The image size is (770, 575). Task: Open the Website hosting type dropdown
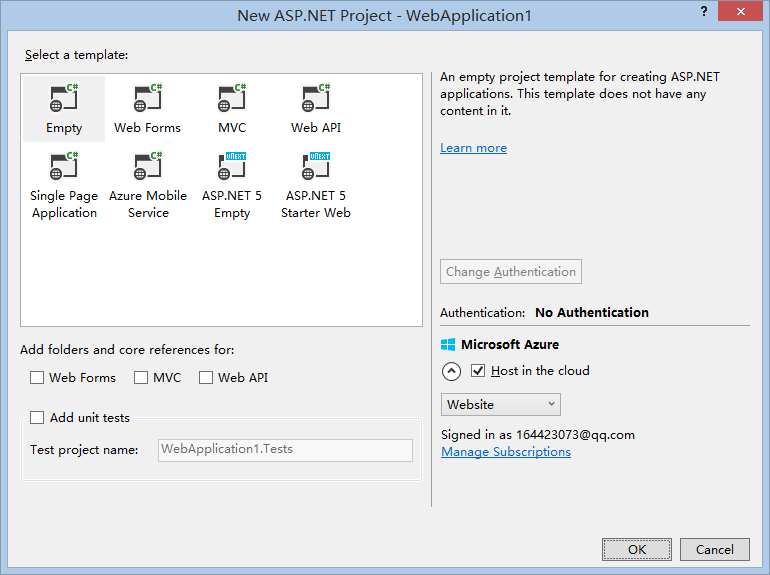pos(500,405)
